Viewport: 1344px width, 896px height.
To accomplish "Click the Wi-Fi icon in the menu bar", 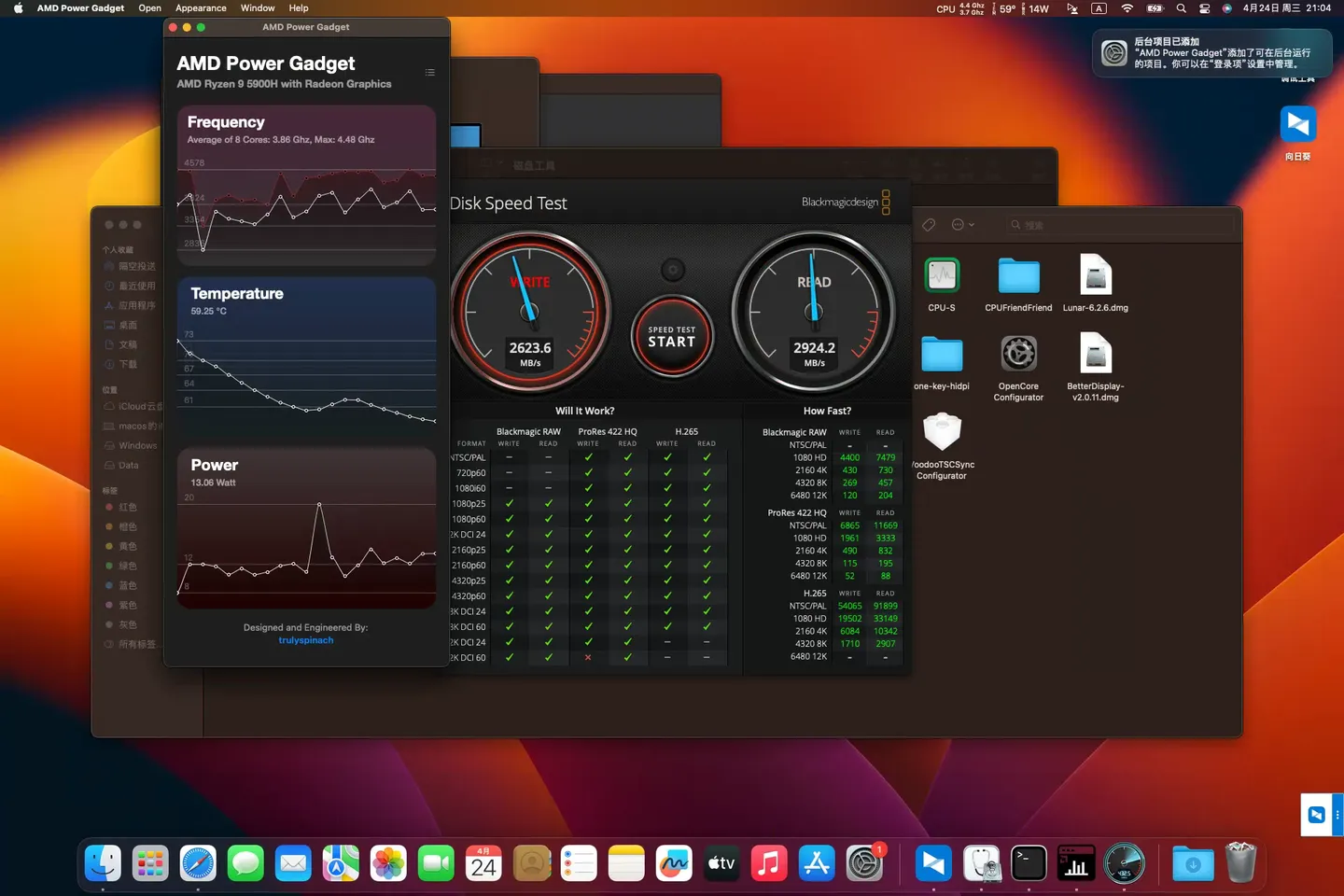I will pos(1127,7).
